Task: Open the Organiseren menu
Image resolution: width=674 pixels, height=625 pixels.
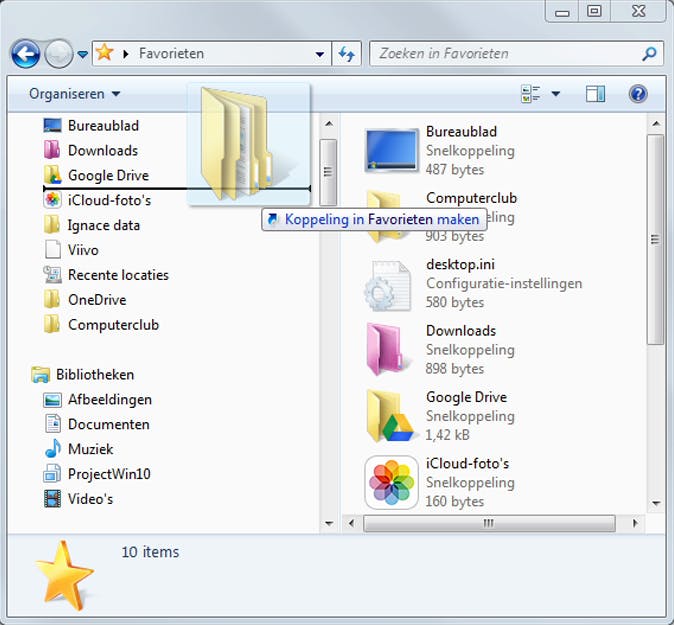Action: pos(74,94)
